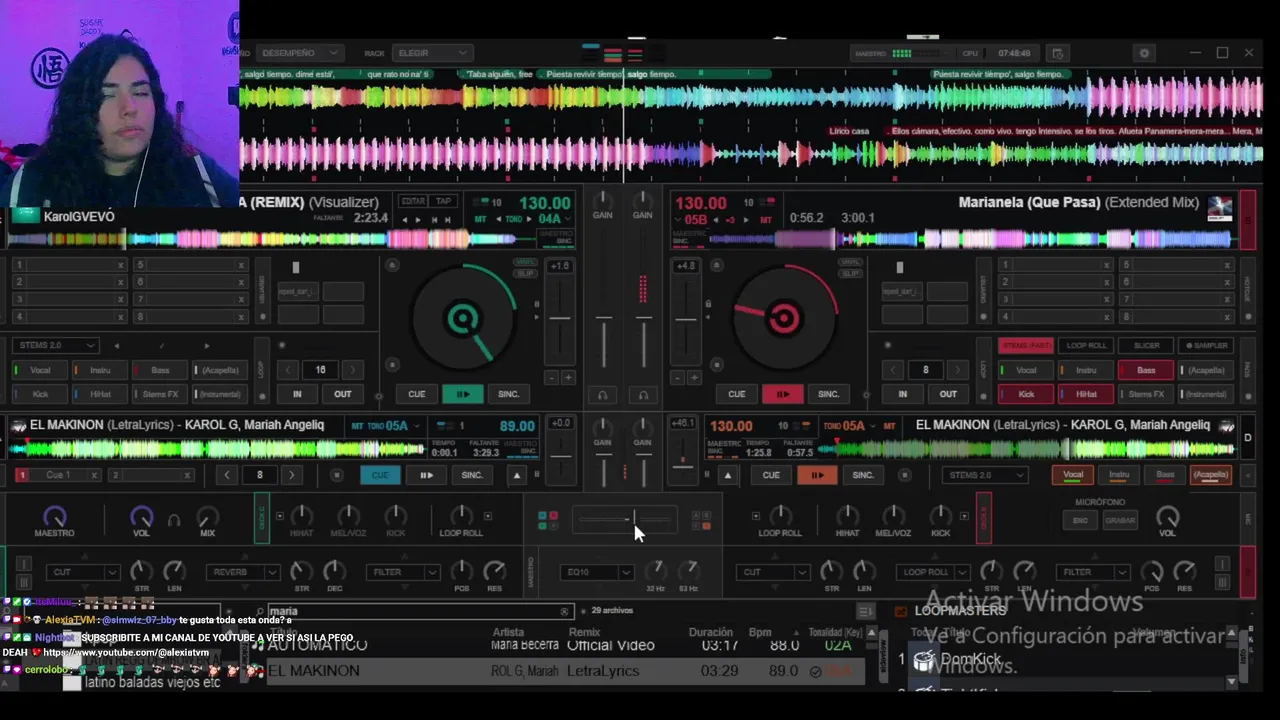The width and height of the screenshot is (1280, 720).
Task: Open the ELEGIR rack dropdown
Action: coord(431,53)
